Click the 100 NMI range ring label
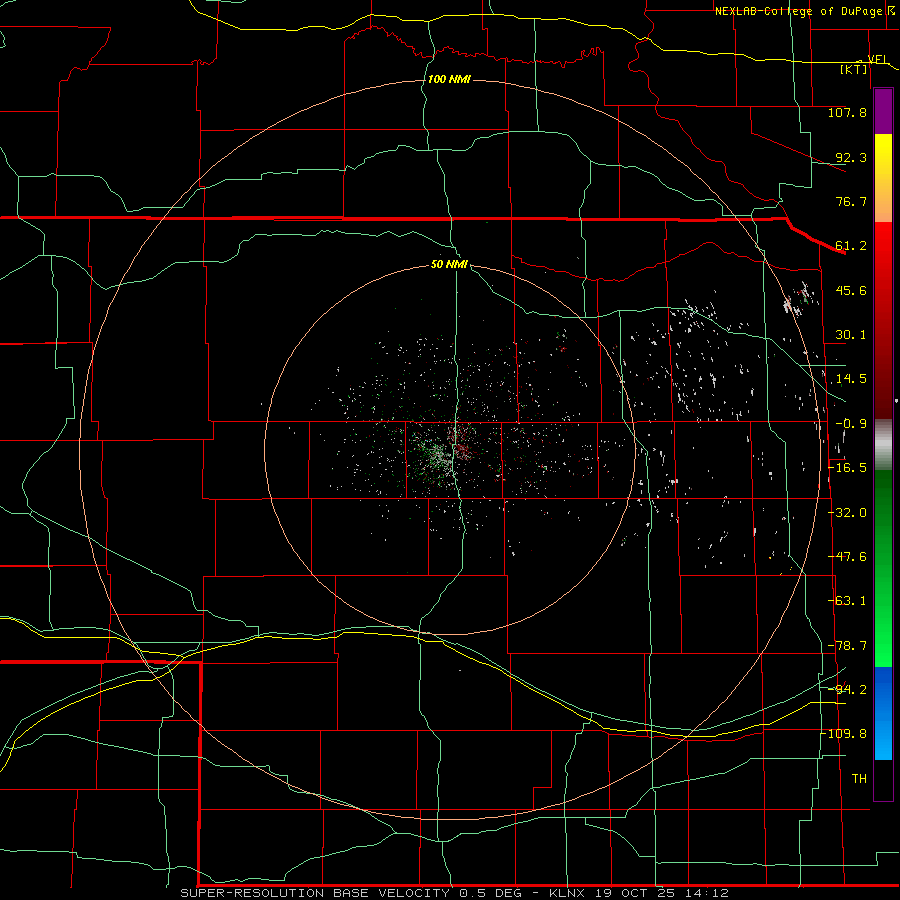Screen dimensions: 900x900 [449, 79]
